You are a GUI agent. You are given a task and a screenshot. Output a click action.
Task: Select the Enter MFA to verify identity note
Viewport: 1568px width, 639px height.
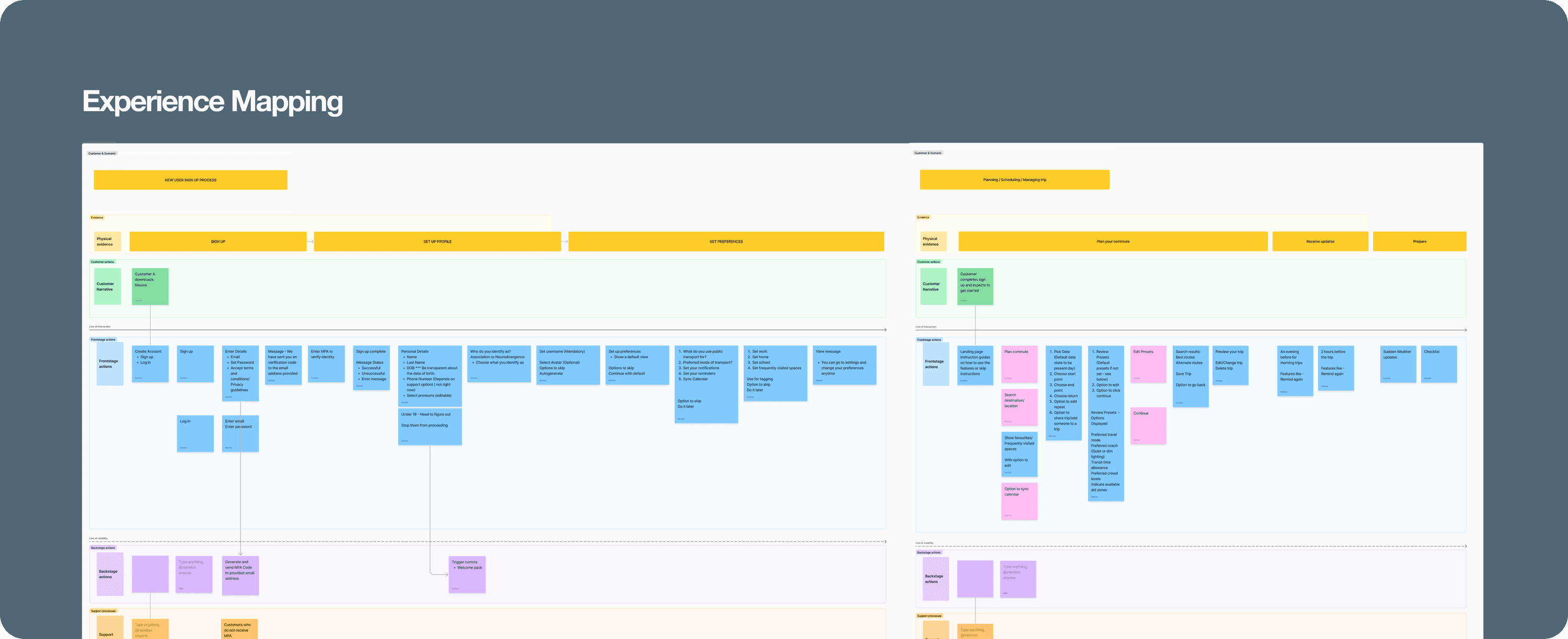click(326, 363)
